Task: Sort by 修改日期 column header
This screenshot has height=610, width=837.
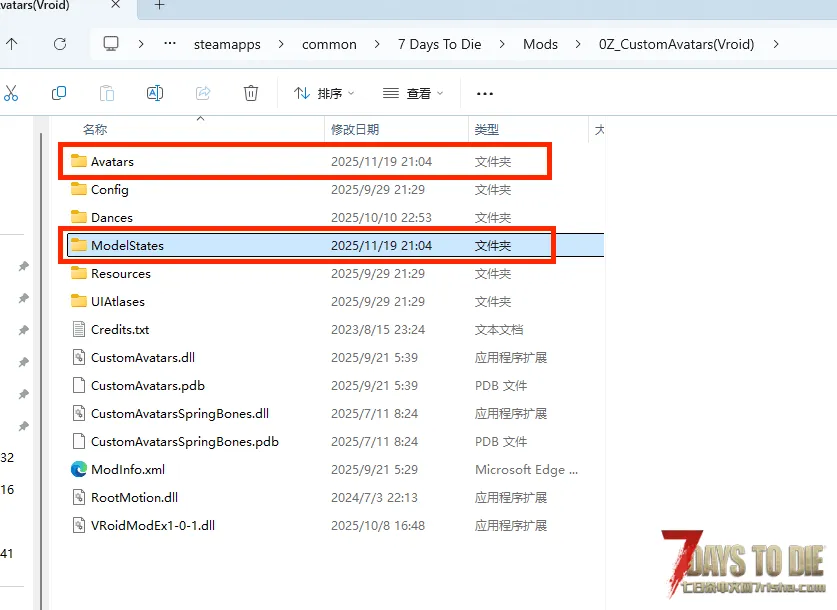Action: coord(355,130)
